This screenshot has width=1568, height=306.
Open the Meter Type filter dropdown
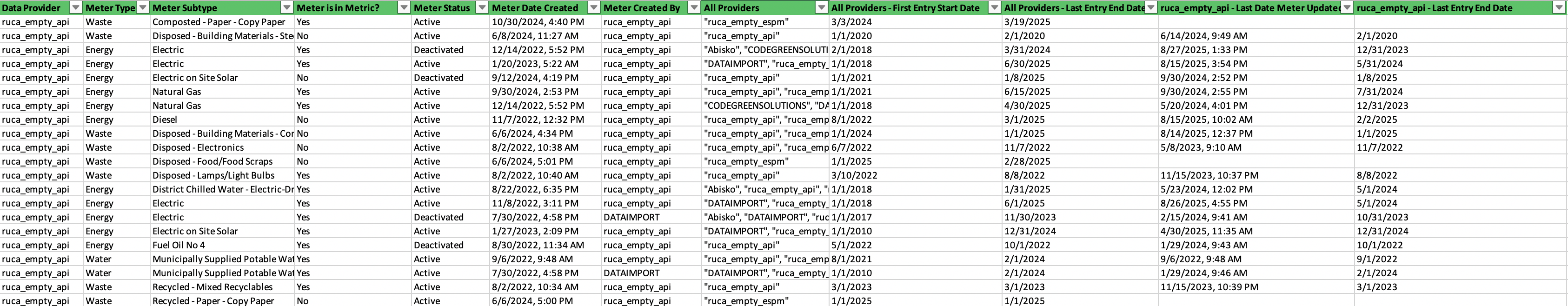(x=144, y=8)
